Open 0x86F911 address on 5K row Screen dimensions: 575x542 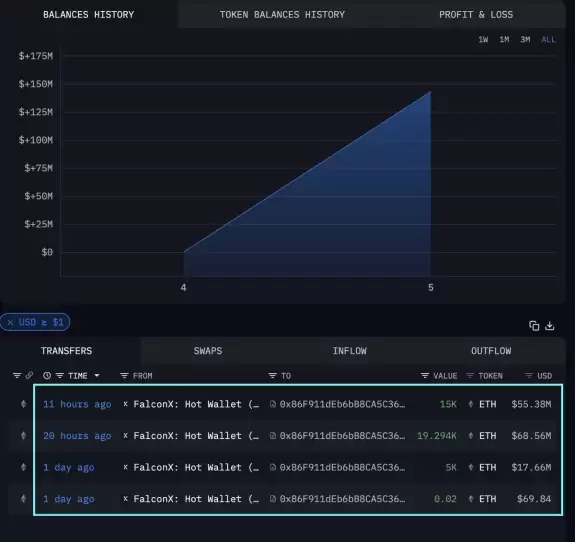[342, 467]
